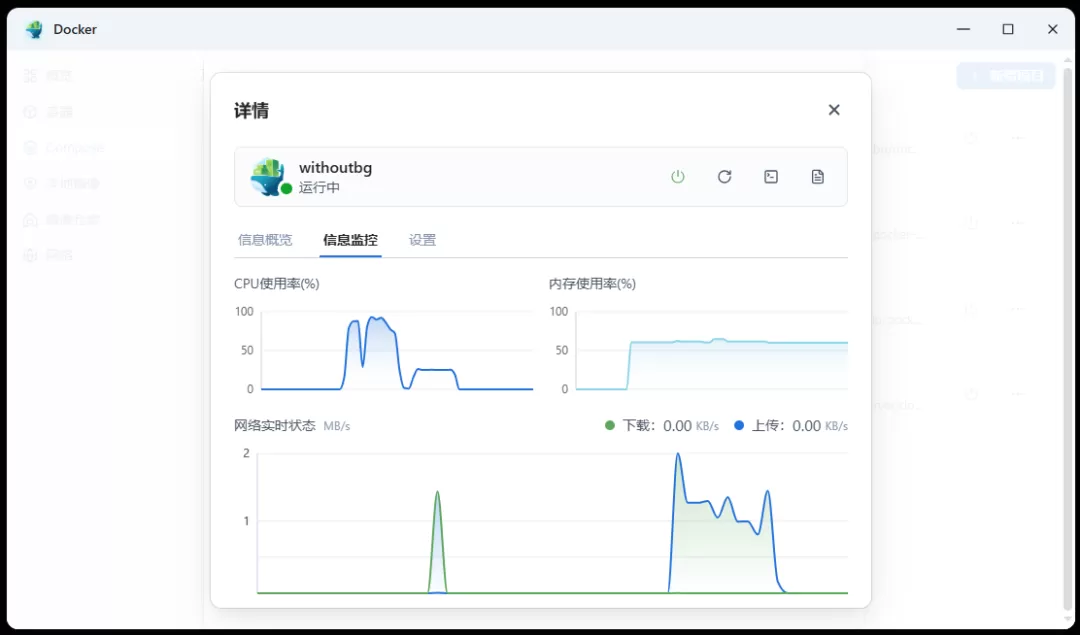Image resolution: width=1080 pixels, height=635 pixels.
Task: Open the 设置 tab
Action: pyautogui.click(x=422, y=240)
